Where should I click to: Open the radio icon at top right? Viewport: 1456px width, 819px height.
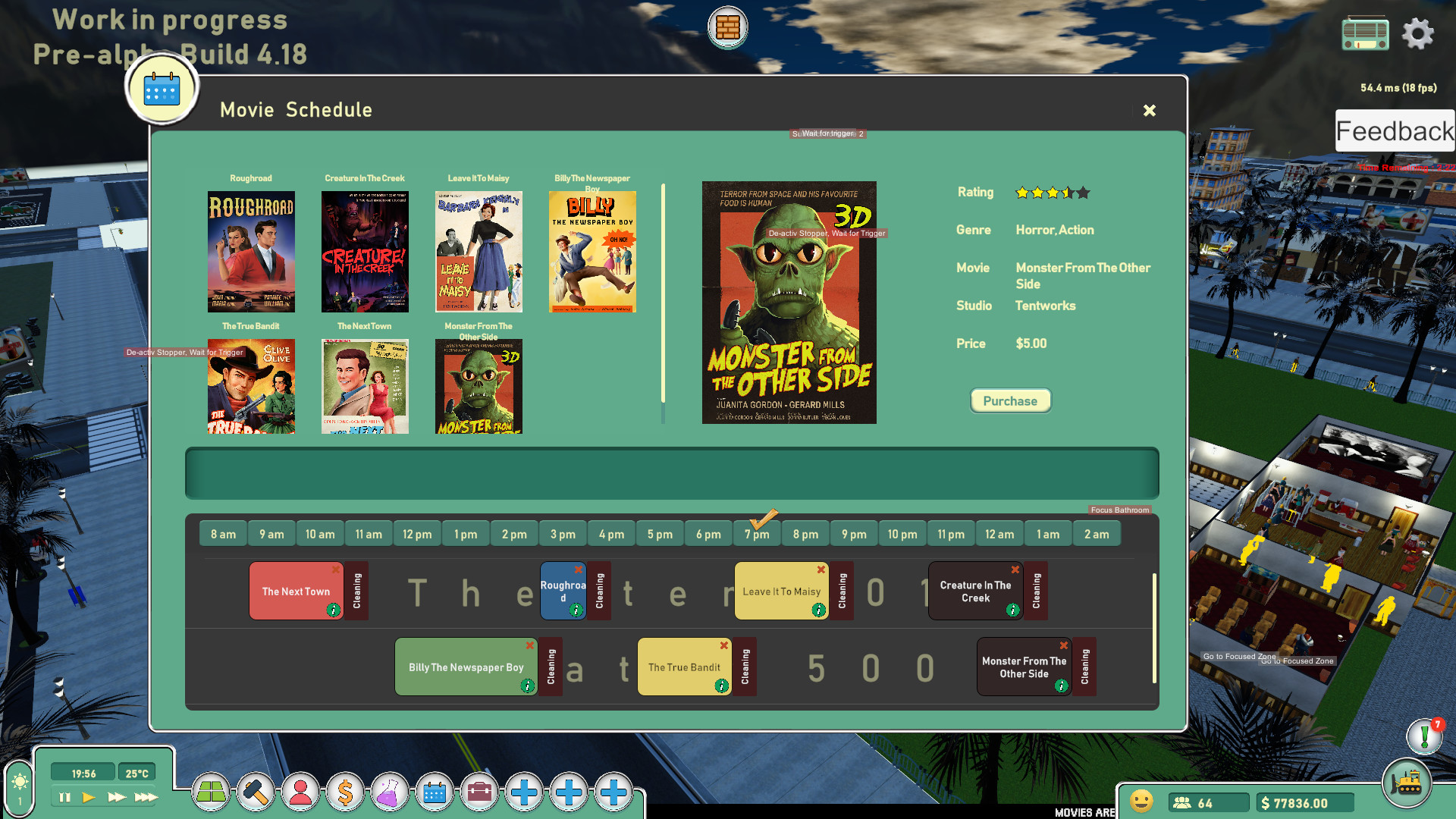pyautogui.click(x=1365, y=34)
